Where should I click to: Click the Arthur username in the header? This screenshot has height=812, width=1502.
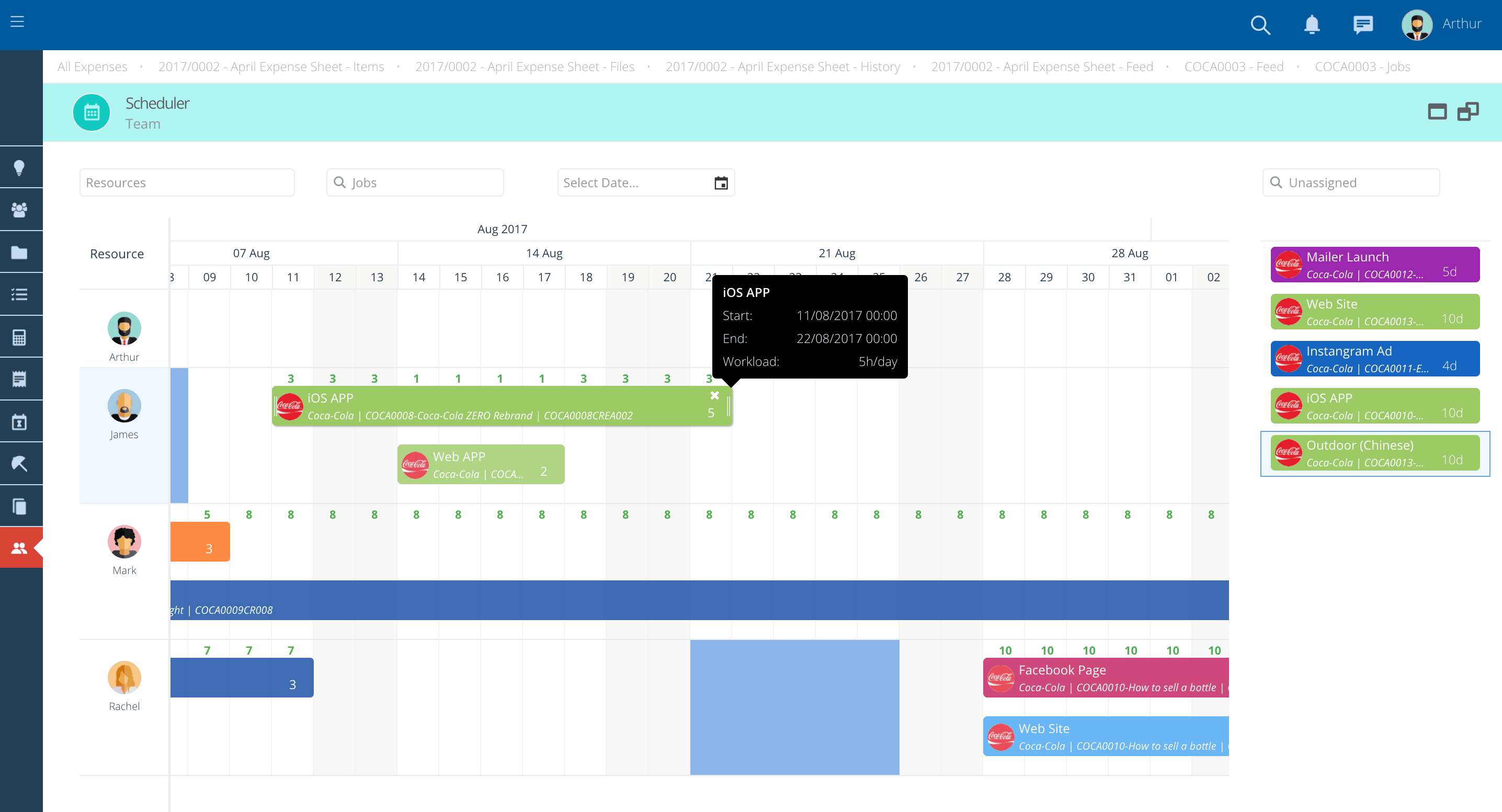tap(1462, 24)
